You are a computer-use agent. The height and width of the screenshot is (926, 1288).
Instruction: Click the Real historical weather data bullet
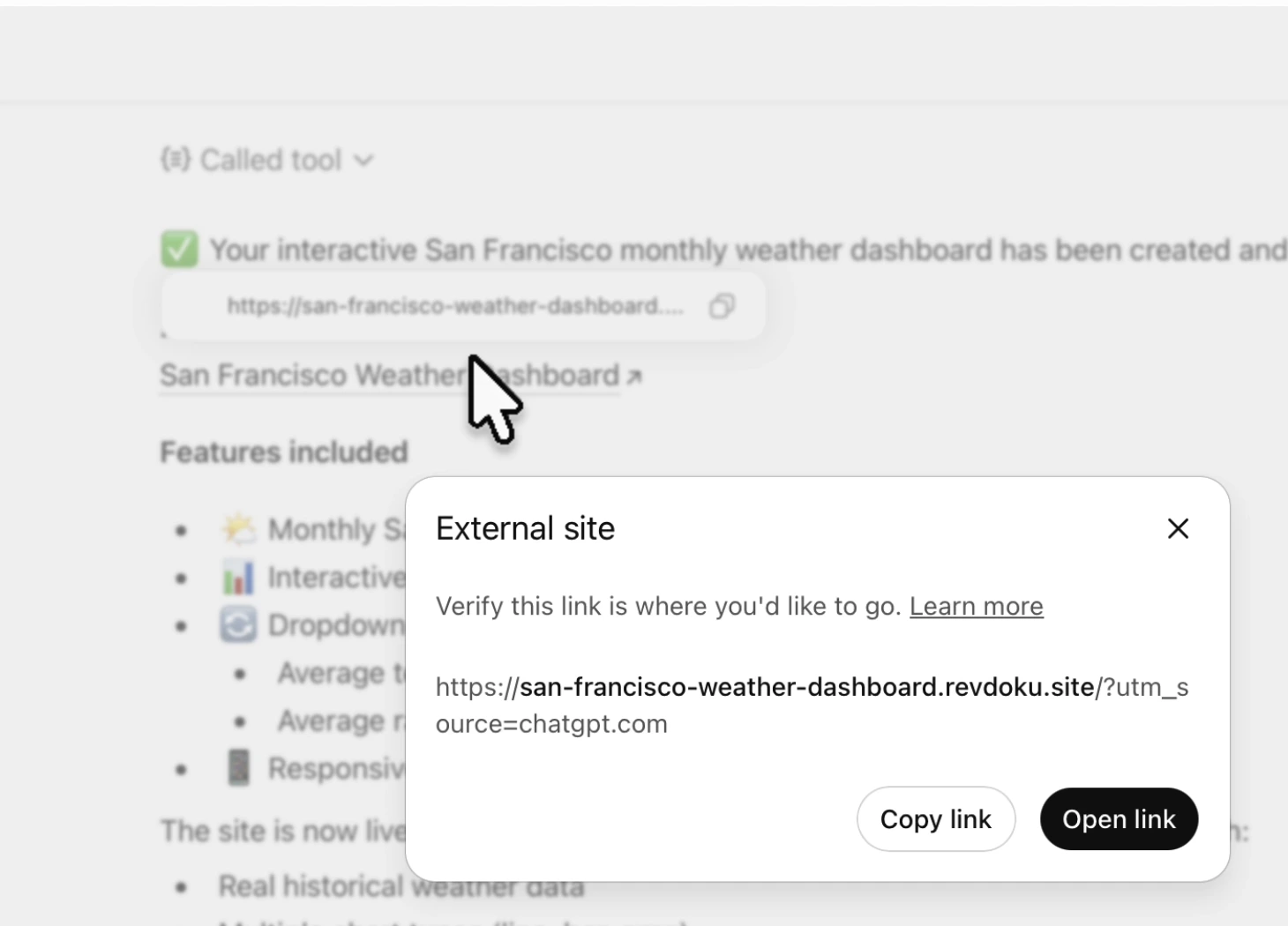point(401,886)
